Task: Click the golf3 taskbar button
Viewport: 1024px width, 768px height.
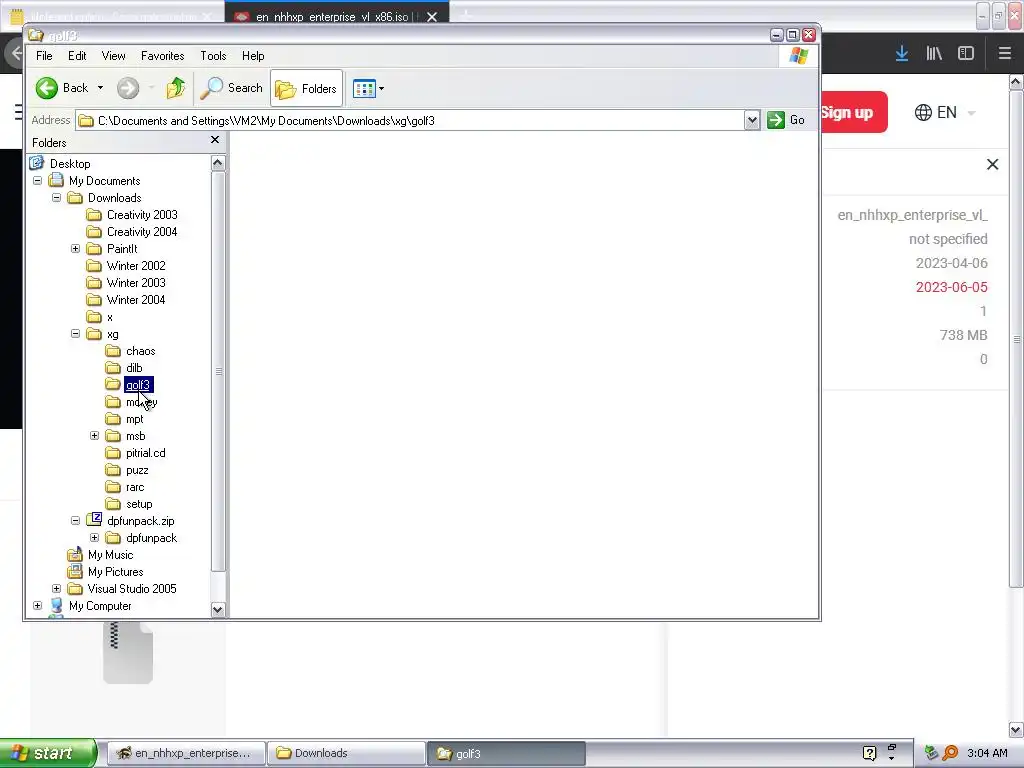Action: [506, 753]
